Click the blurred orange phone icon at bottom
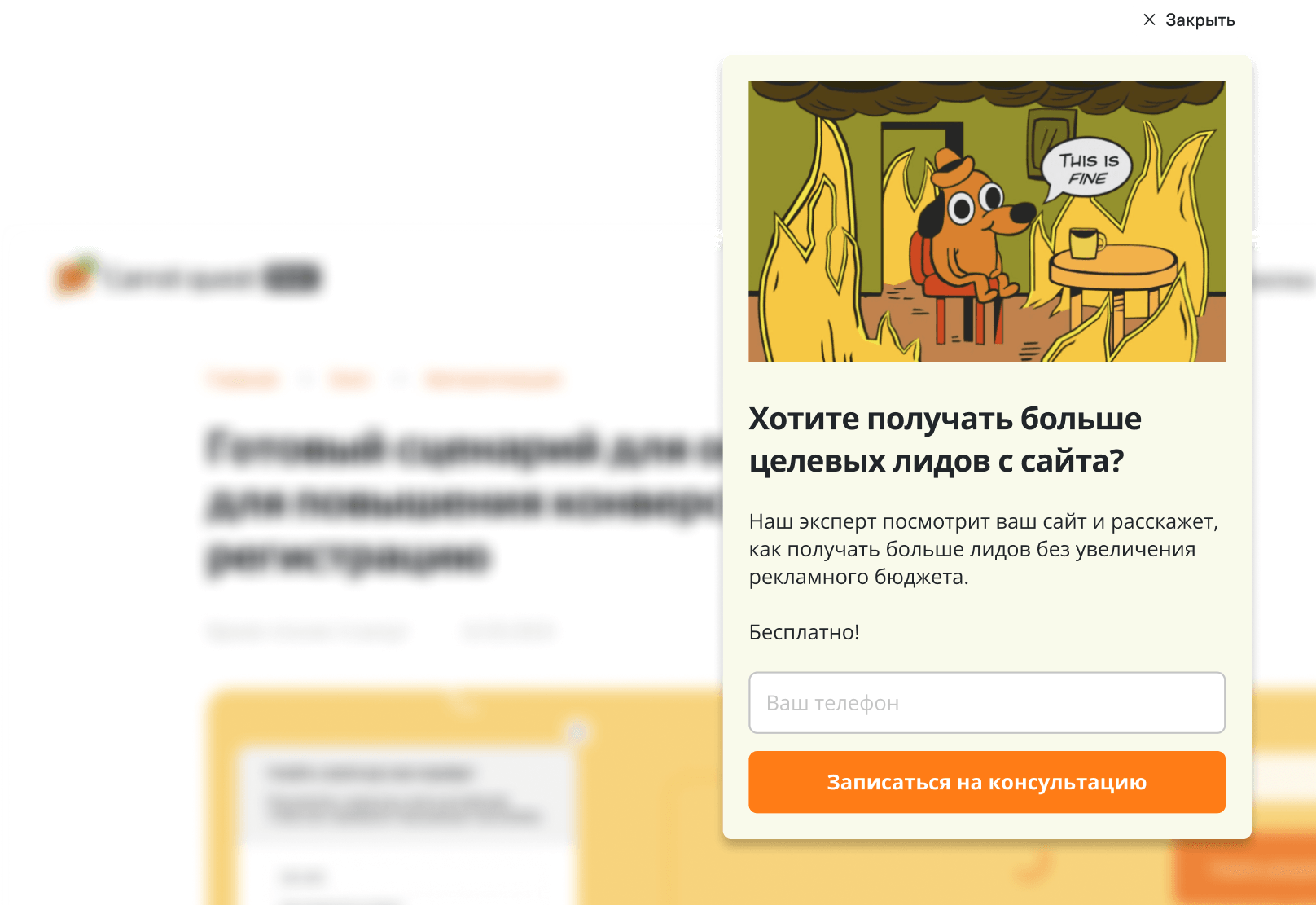The image size is (1316, 905). (1033, 867)
